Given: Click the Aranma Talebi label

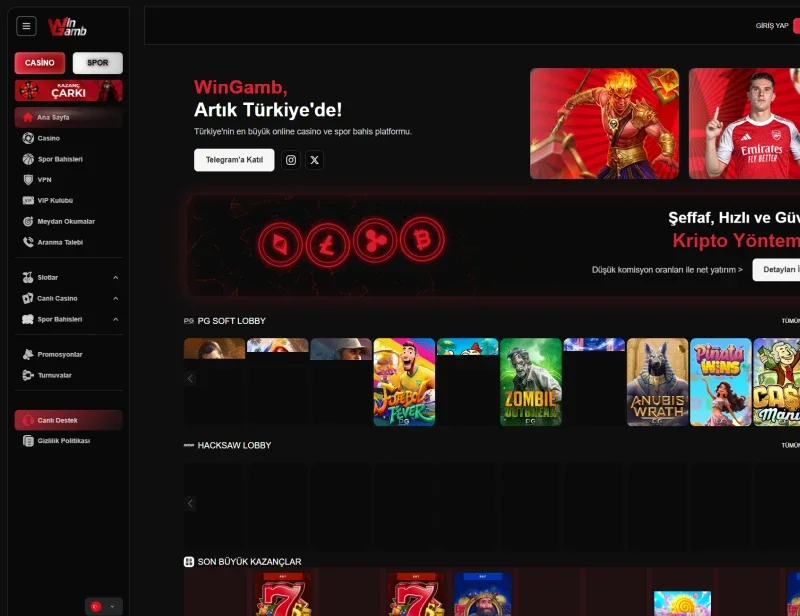Looking at the screenshot, I should click(60, 242).
